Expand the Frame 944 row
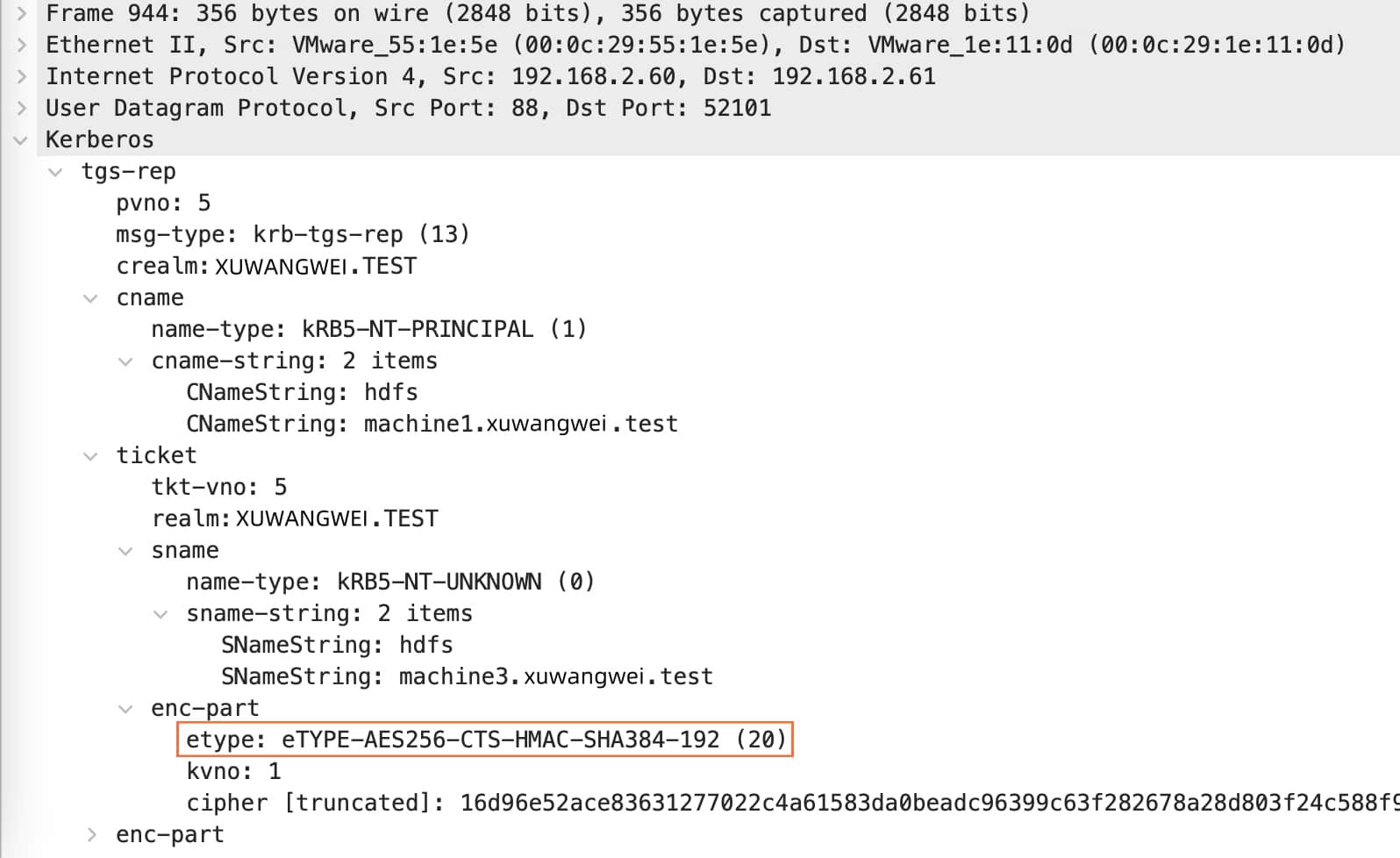Viewport: 1400px width, 858px height. [22, 13]
